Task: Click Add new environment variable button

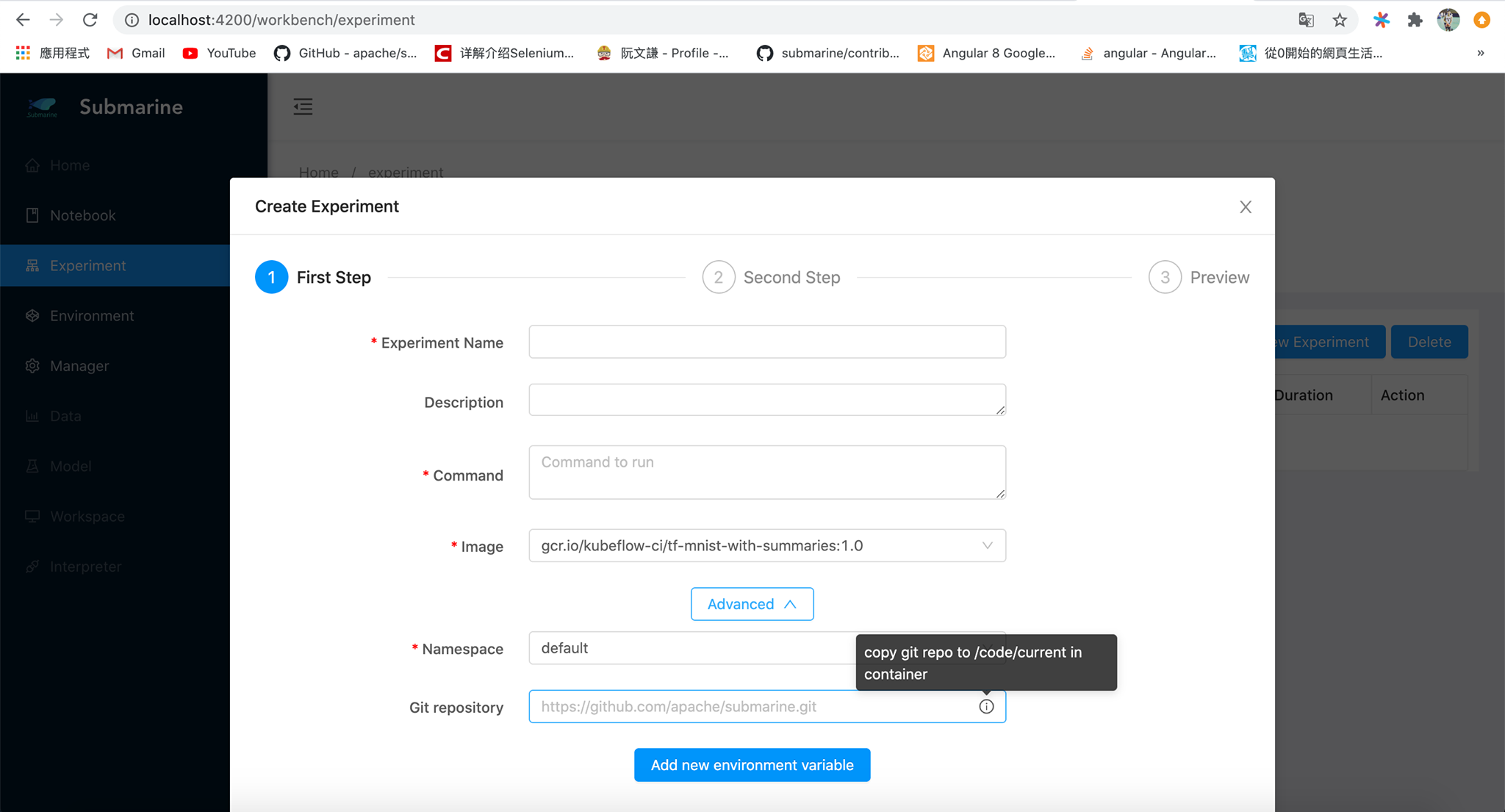Action: point(752,765)
